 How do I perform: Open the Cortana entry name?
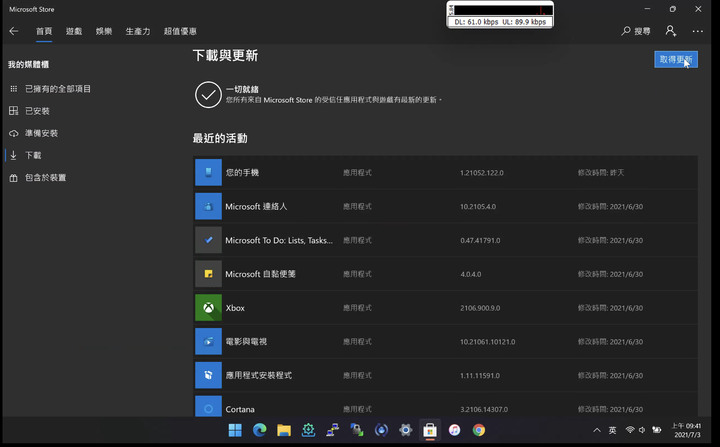[x=240, y=409]
